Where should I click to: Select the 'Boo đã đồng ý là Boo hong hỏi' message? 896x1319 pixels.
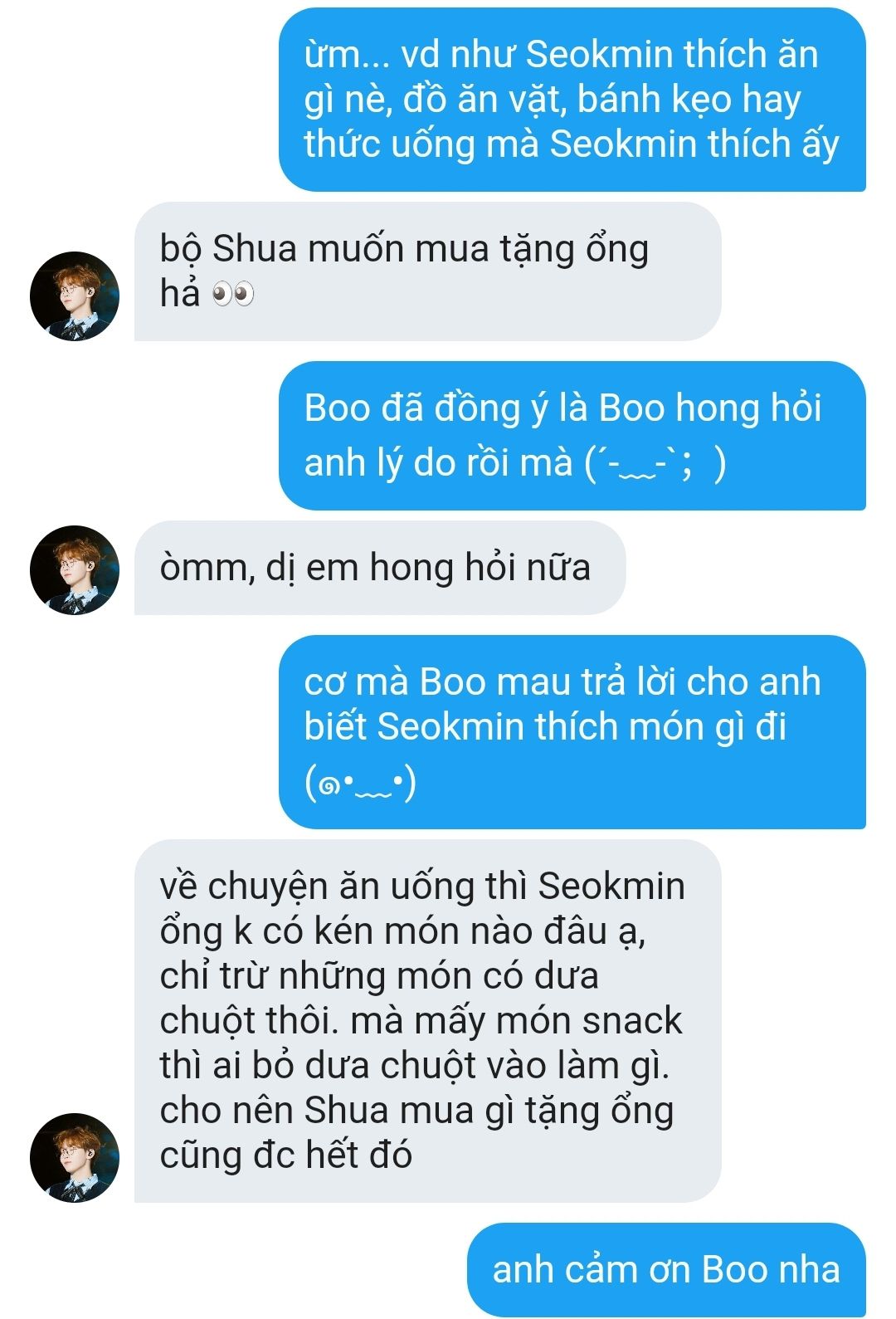pos(572,436)
